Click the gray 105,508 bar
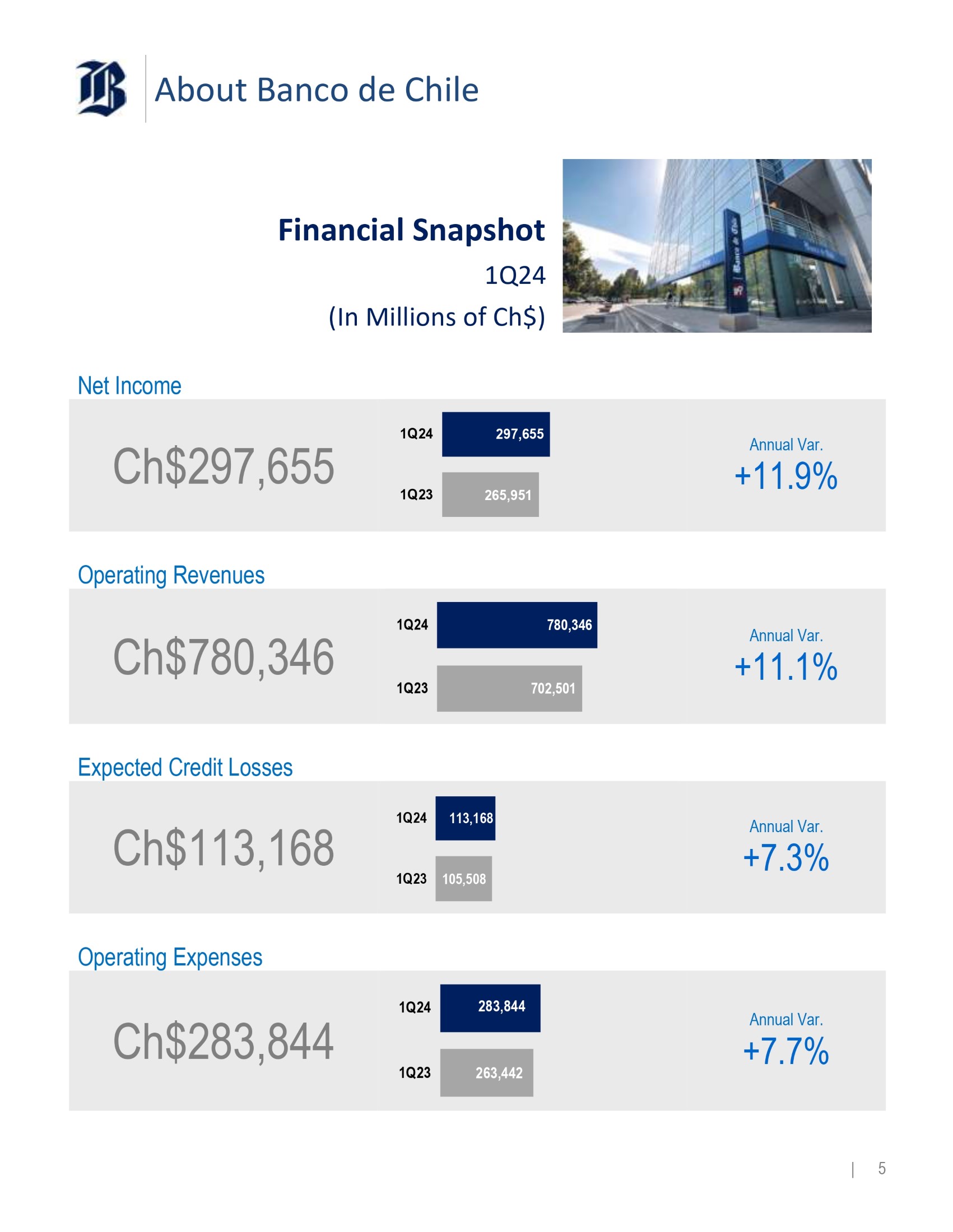This screenshot has width=953, height=1232. click(x=463, y=879)
